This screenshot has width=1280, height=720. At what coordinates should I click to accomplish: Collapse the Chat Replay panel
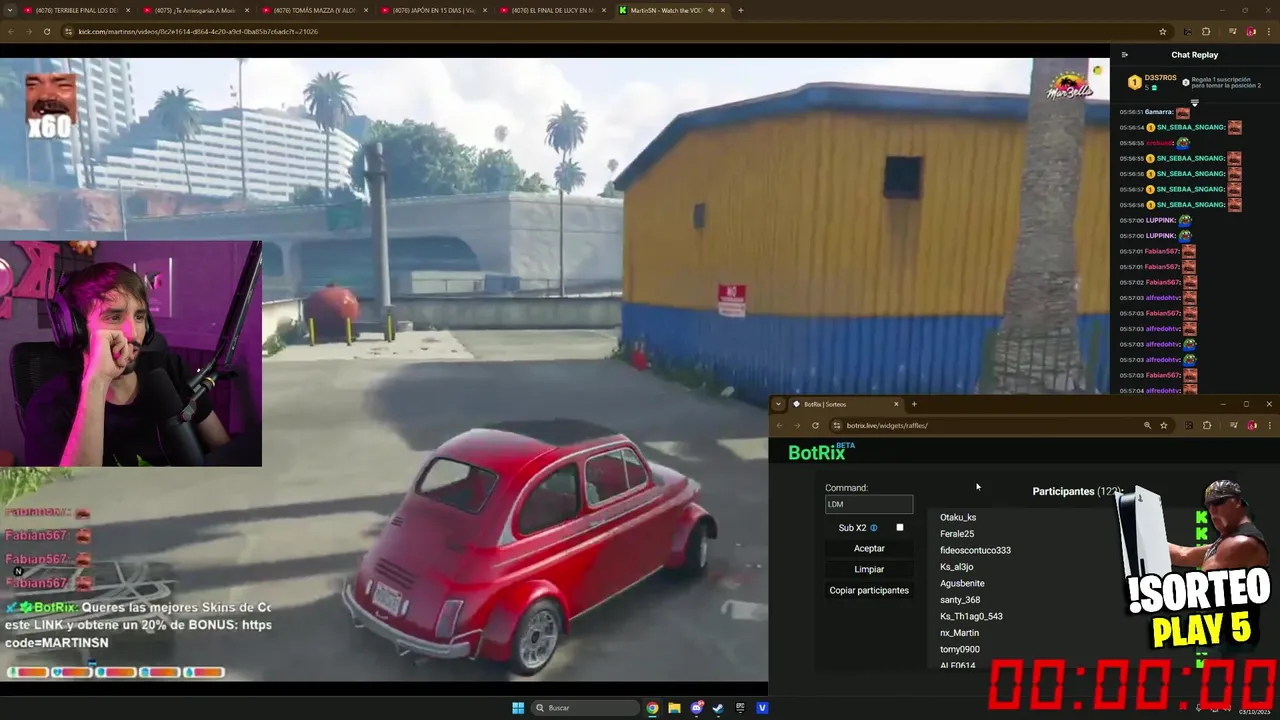[x=1124, y=55]
